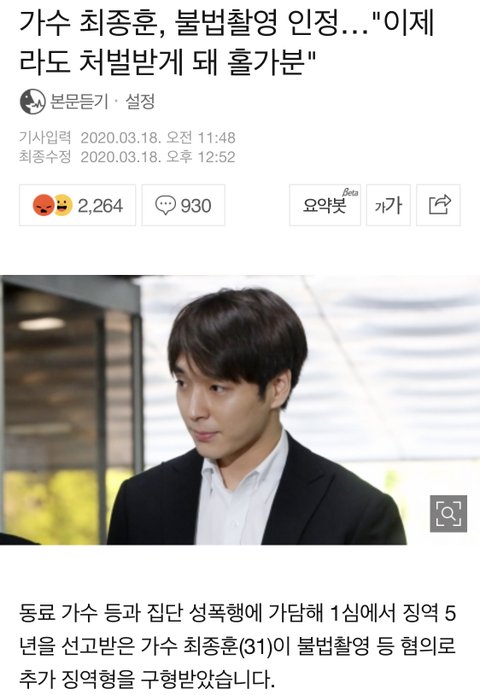Click the Beta label above 요약봇

coord(350,193)
